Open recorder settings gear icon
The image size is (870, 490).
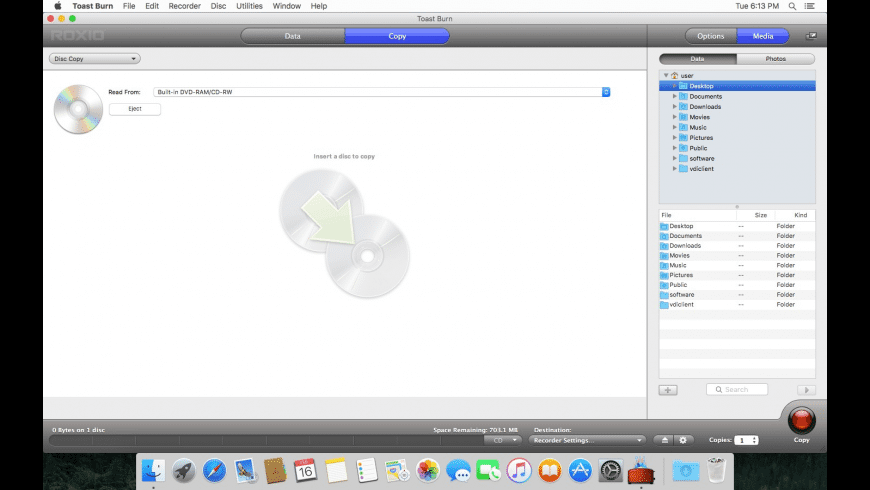tap(683, 440)
